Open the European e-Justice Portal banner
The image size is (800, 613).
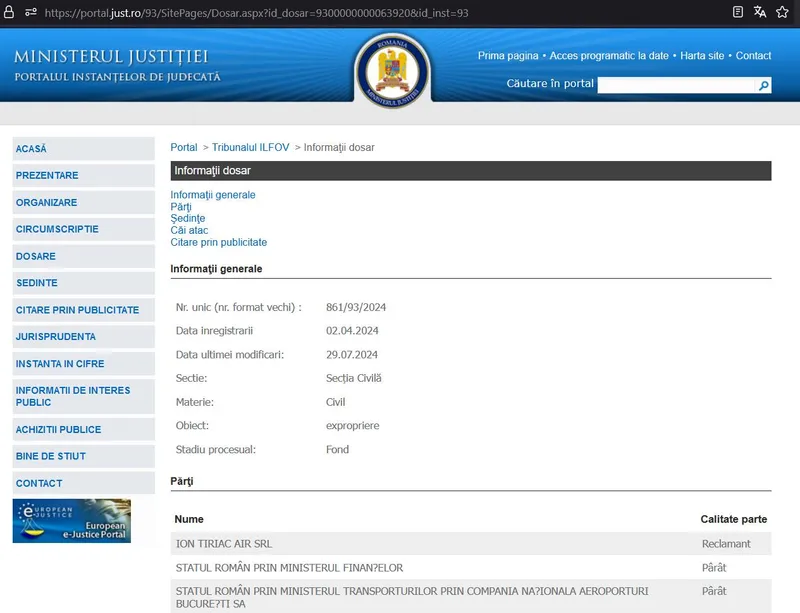click(71, 521)
